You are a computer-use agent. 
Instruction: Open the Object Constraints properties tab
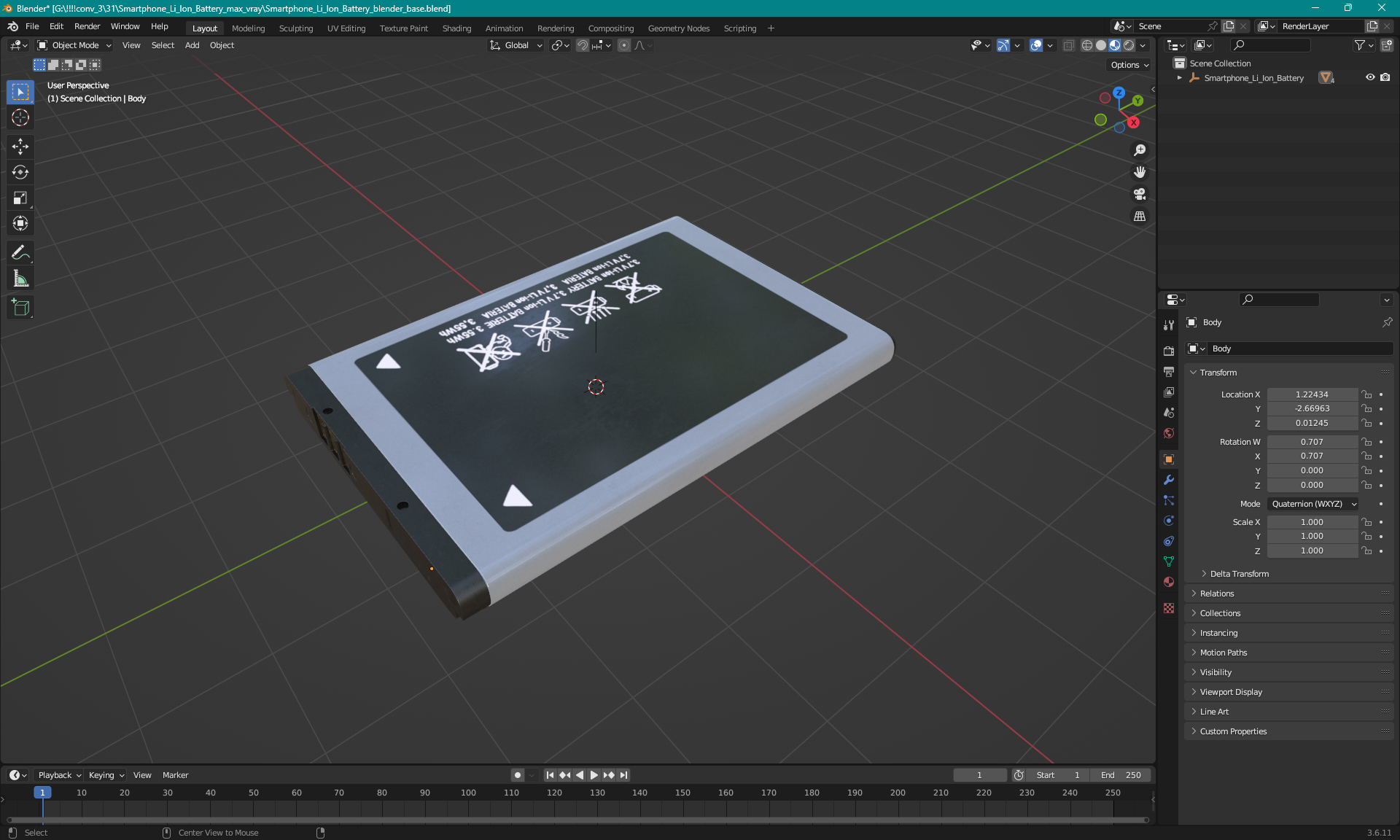click(x=1169, y=541)
